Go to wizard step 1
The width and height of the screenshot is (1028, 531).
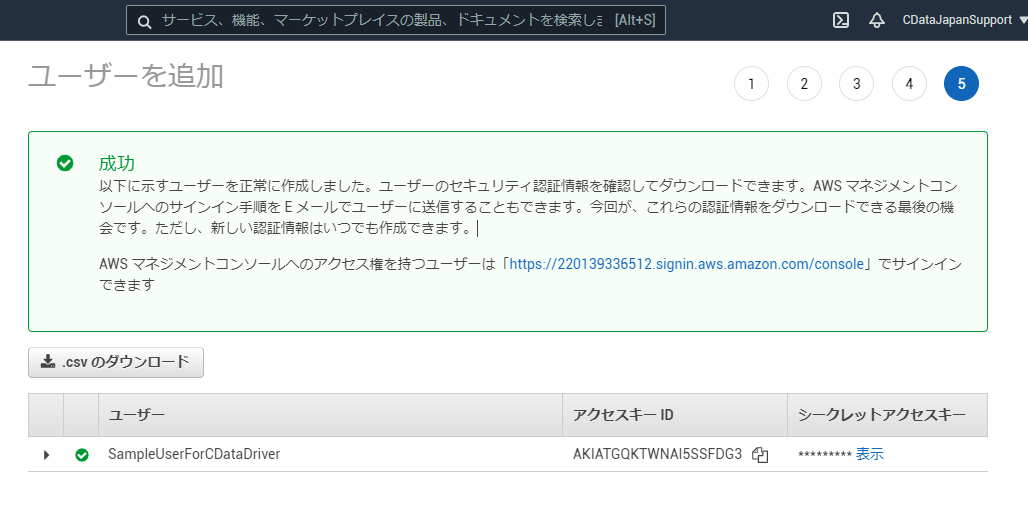pos(751,84)
